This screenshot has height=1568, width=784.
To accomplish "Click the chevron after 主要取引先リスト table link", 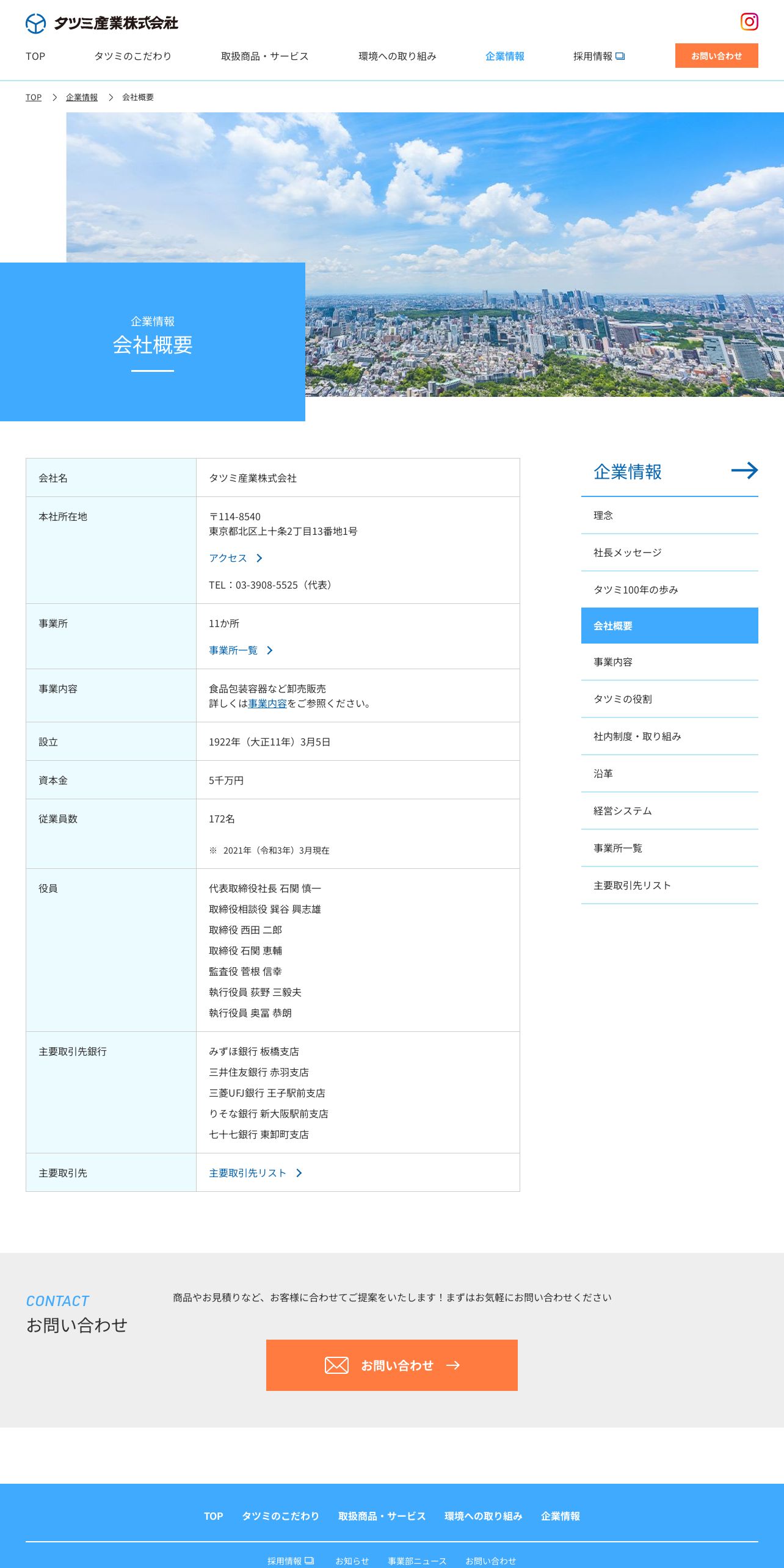I will (x=299, y=1173).
